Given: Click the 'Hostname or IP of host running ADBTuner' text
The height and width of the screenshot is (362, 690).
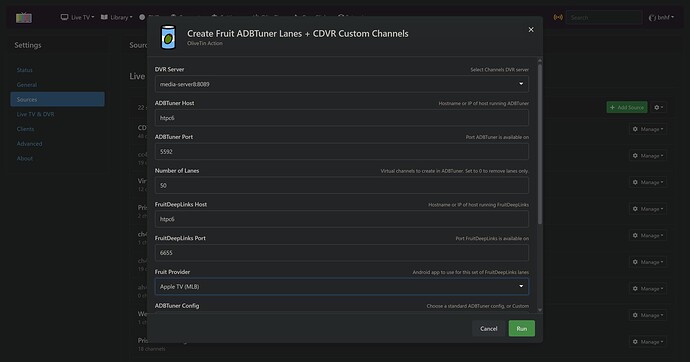Looking at the screenshot, I should (484, 103).
